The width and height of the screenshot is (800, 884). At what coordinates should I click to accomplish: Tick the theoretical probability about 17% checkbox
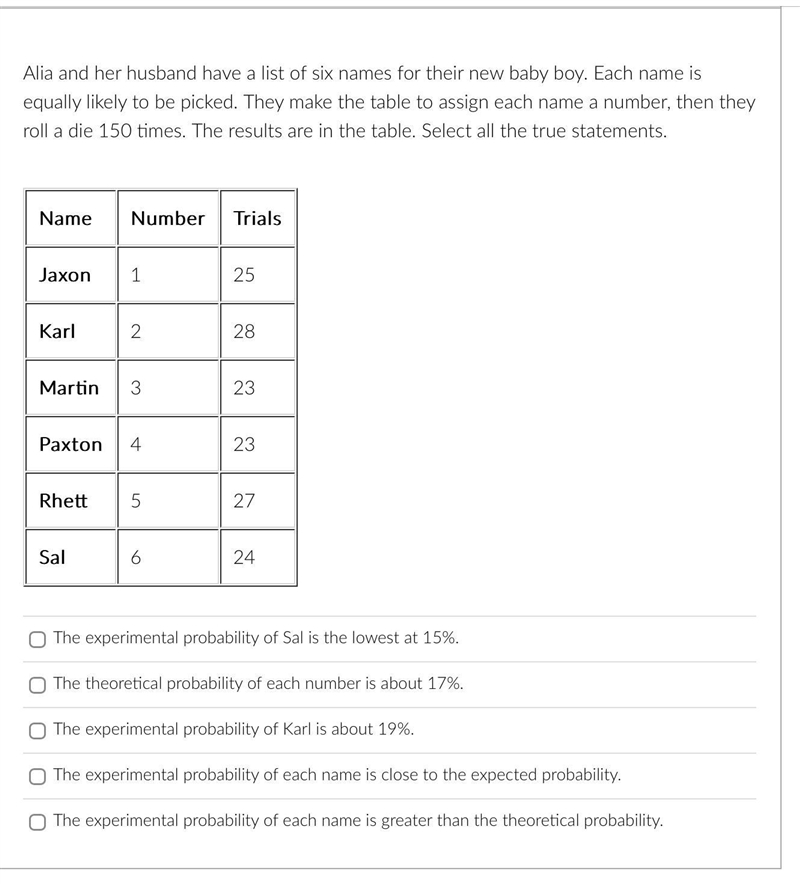pyautogui.click(x=37, y=685)
